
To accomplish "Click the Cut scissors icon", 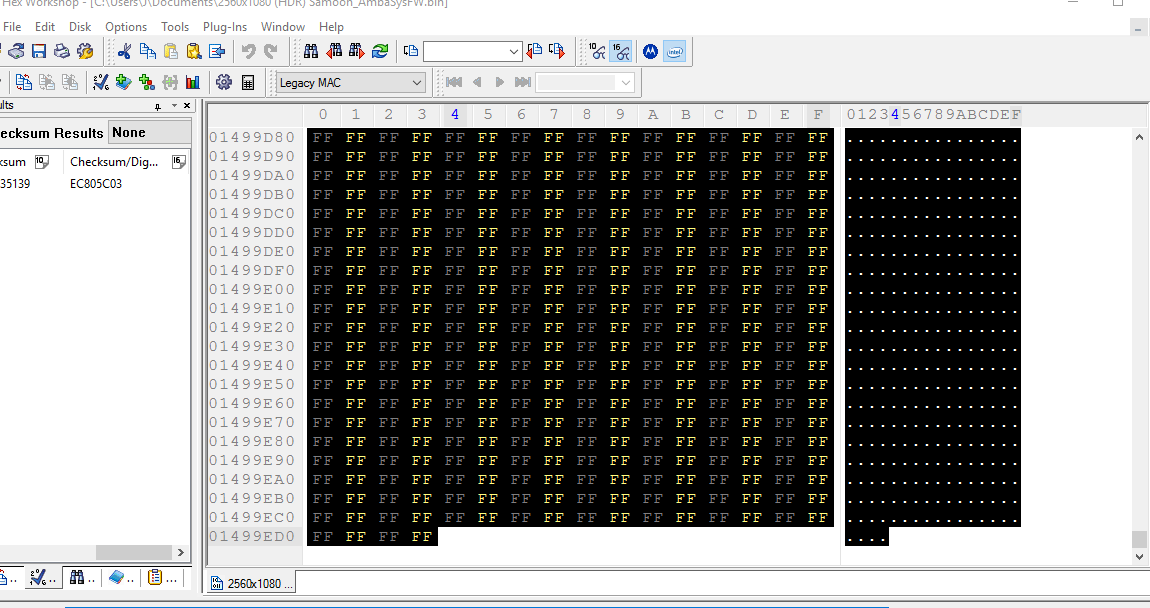I will [x=124, y=51].
